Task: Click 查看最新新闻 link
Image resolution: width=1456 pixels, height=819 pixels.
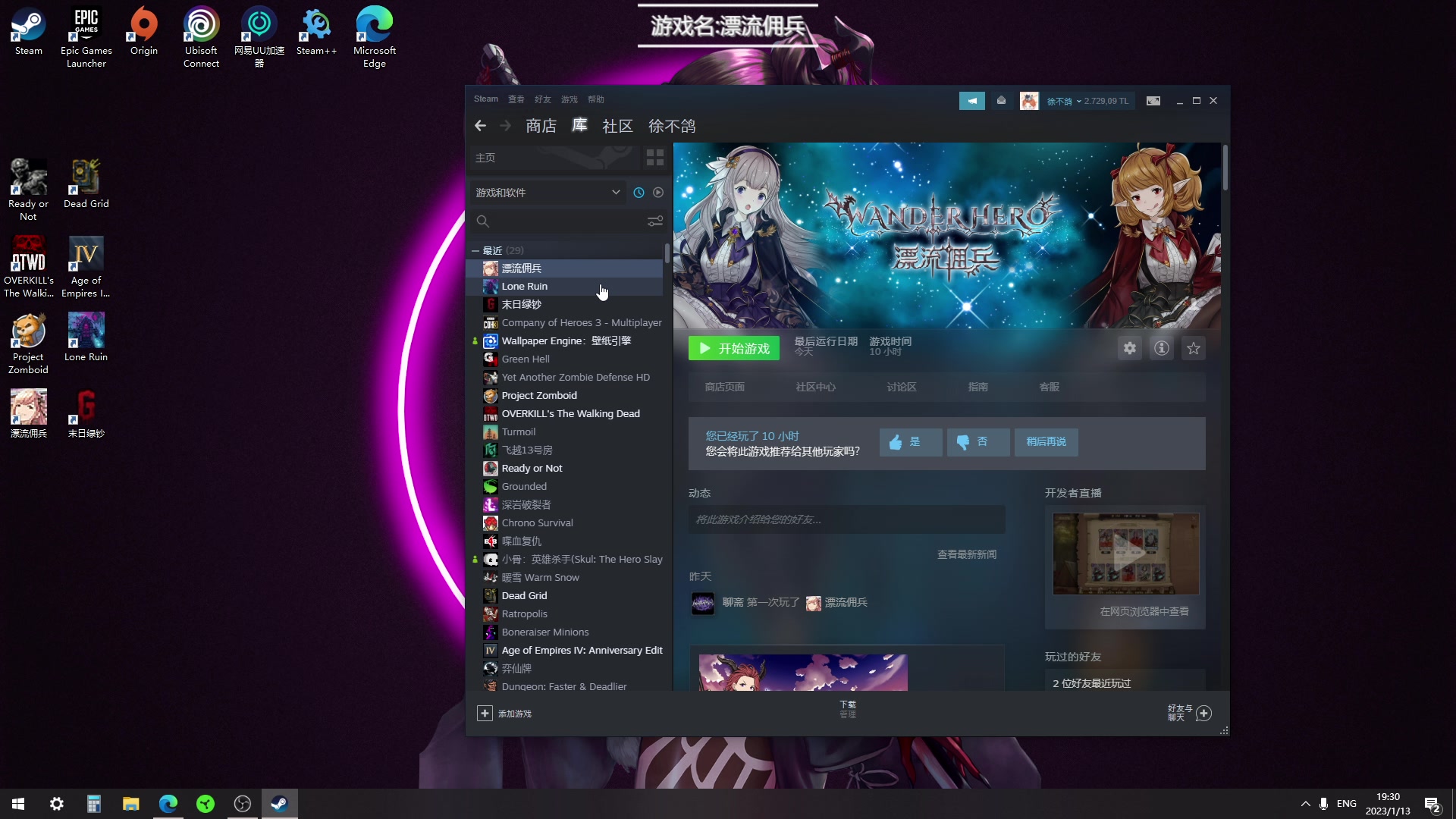Action: [967, 555]
